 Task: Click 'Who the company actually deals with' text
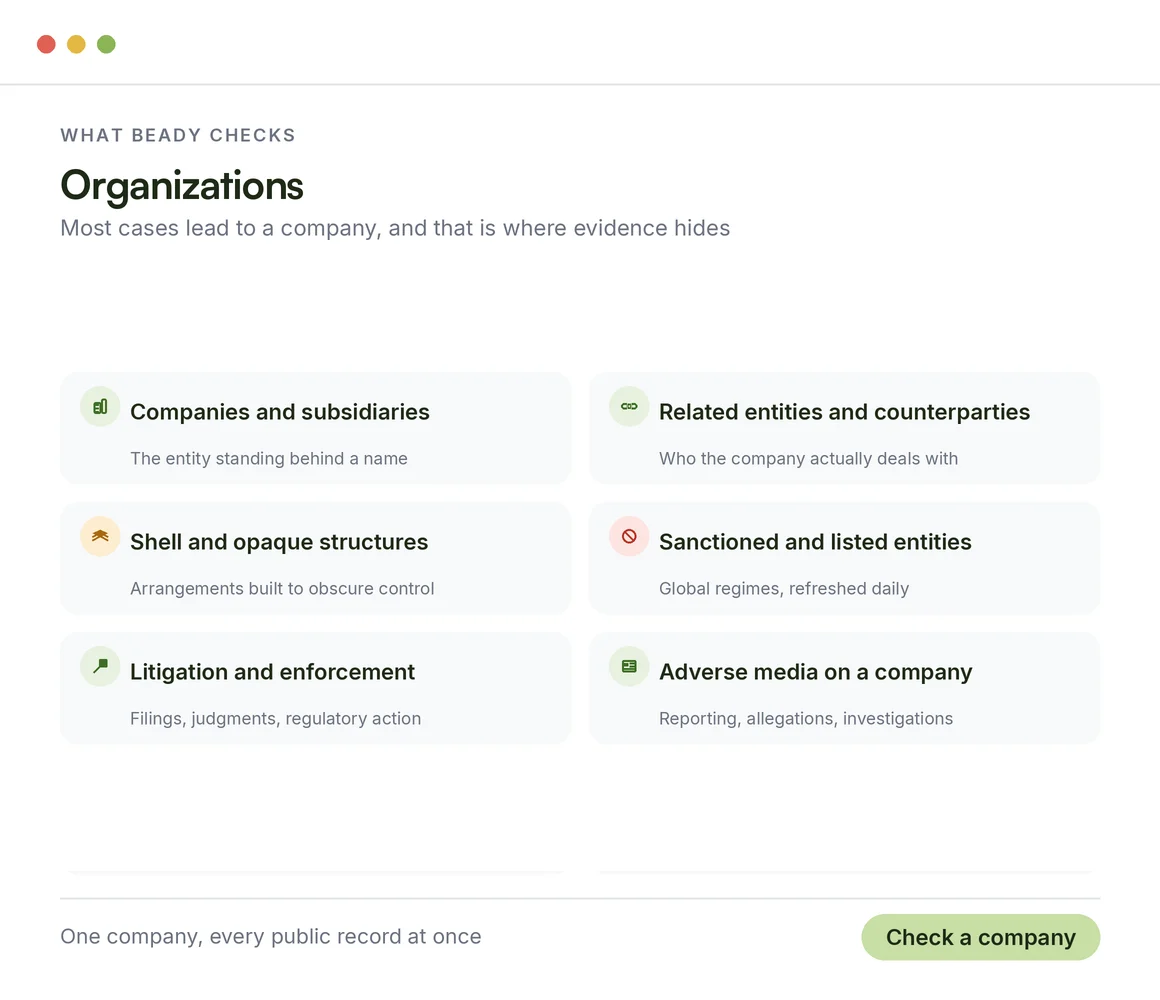coord(809,459)
